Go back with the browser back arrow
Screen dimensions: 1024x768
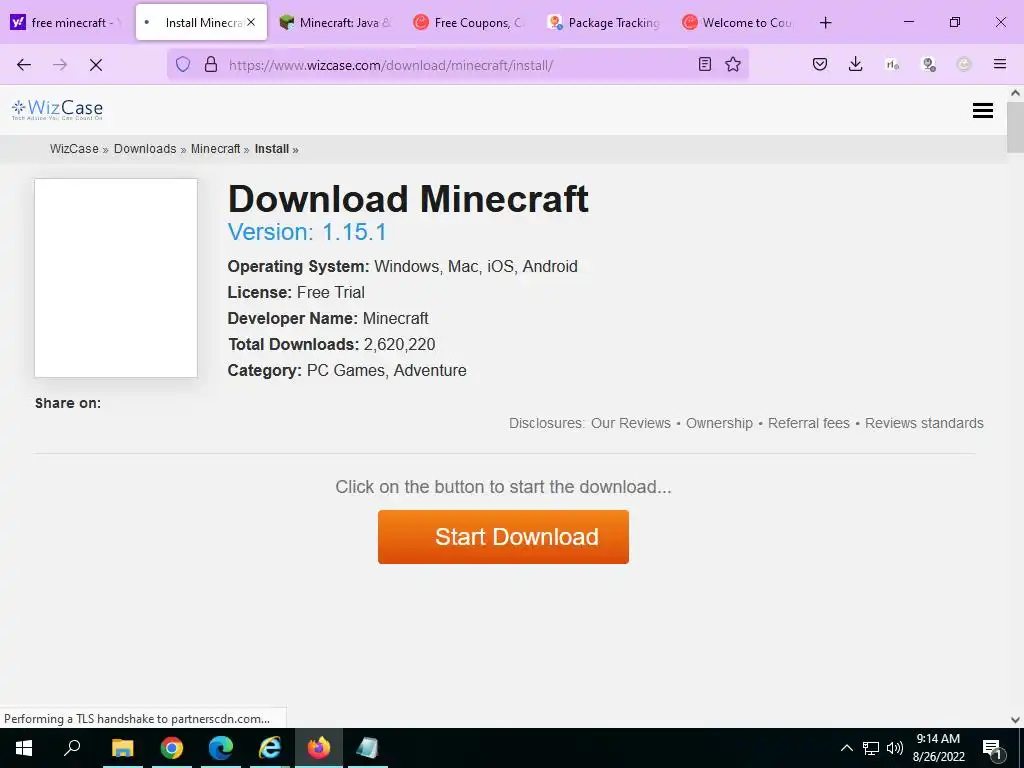point(24,65)
